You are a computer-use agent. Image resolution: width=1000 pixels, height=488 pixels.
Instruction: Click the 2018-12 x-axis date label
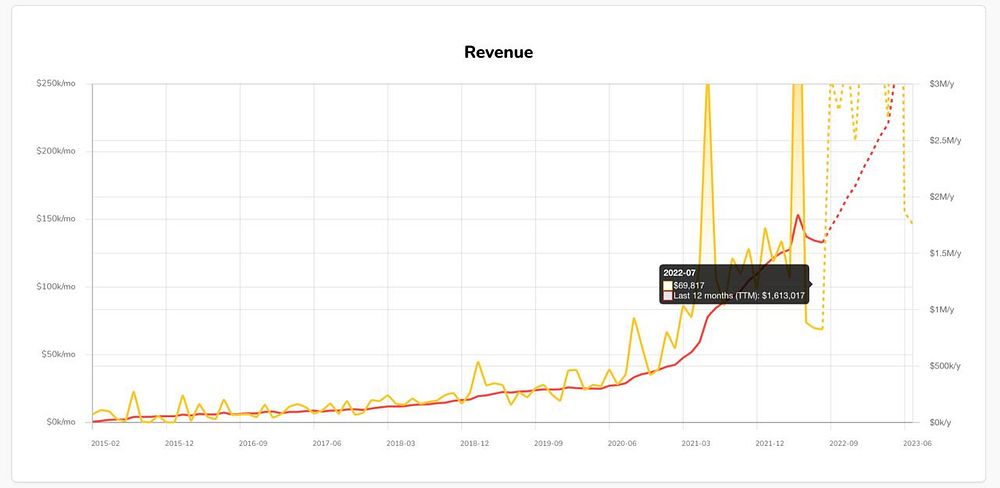click(x=475, y=442)
